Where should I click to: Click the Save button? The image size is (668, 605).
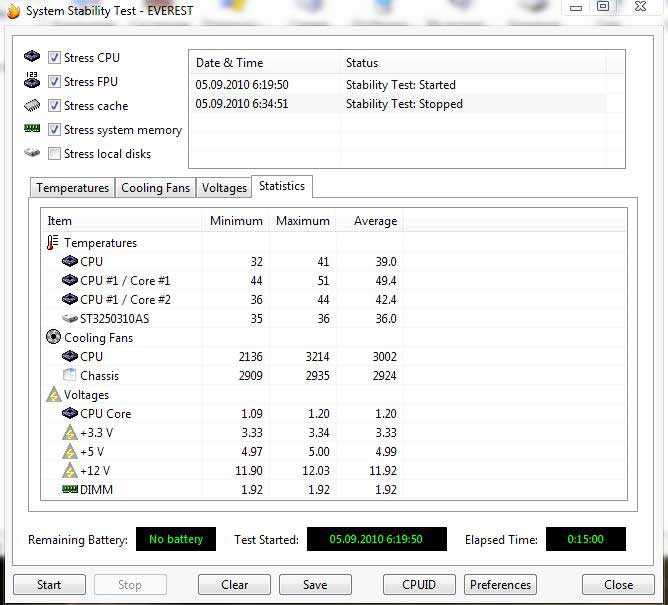pos(315,585)
